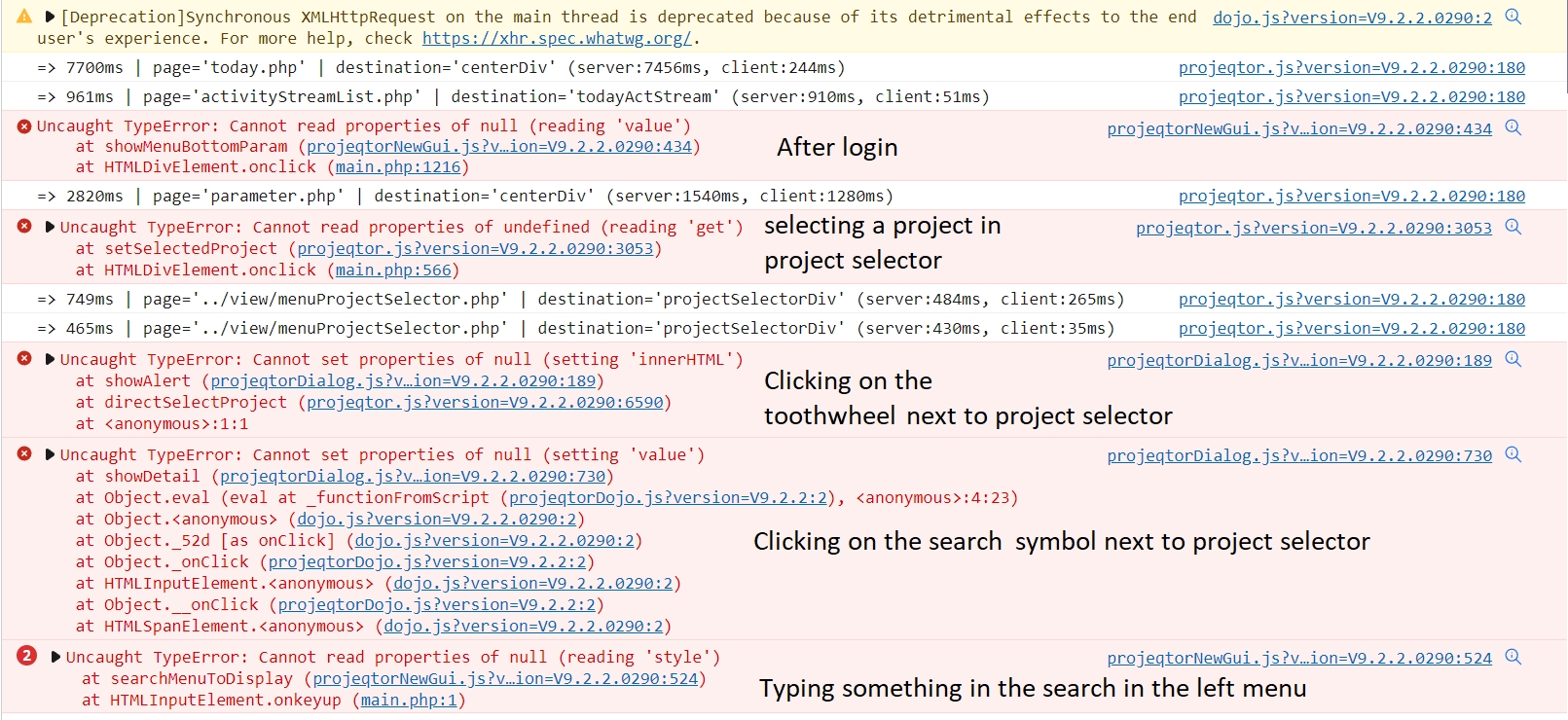This screenshot has height=720, width=1568.
Task: Click the red '2' error count badge
Action: point(27,656)
